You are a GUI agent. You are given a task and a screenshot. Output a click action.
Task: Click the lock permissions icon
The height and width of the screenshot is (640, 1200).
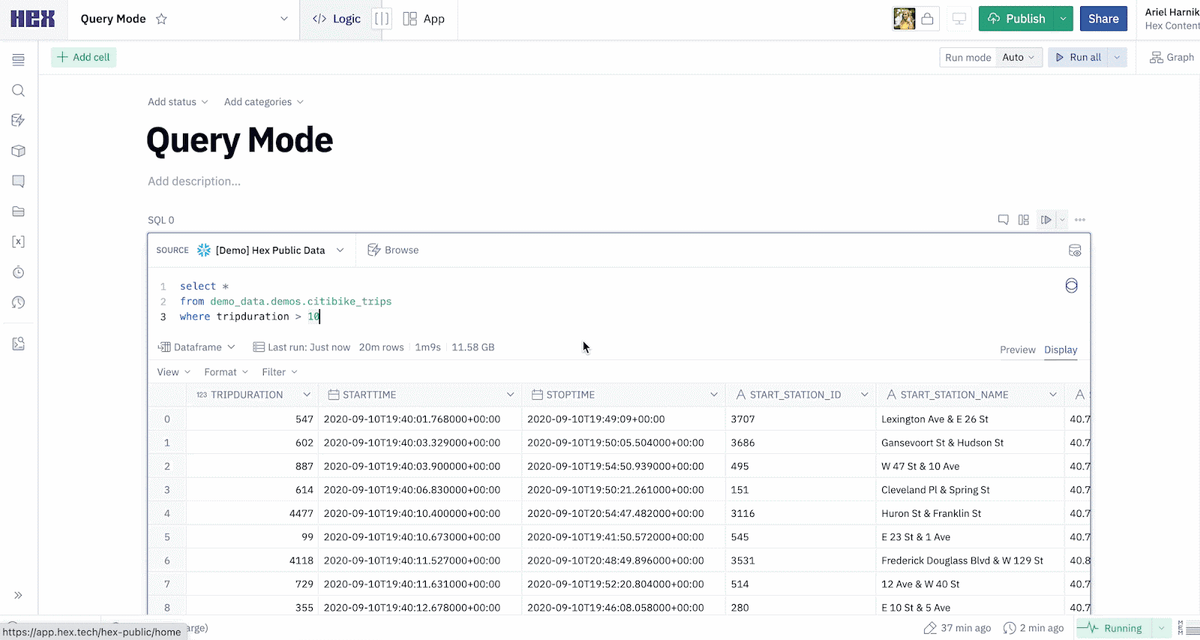pyautogui.click(x=928, y=18)
